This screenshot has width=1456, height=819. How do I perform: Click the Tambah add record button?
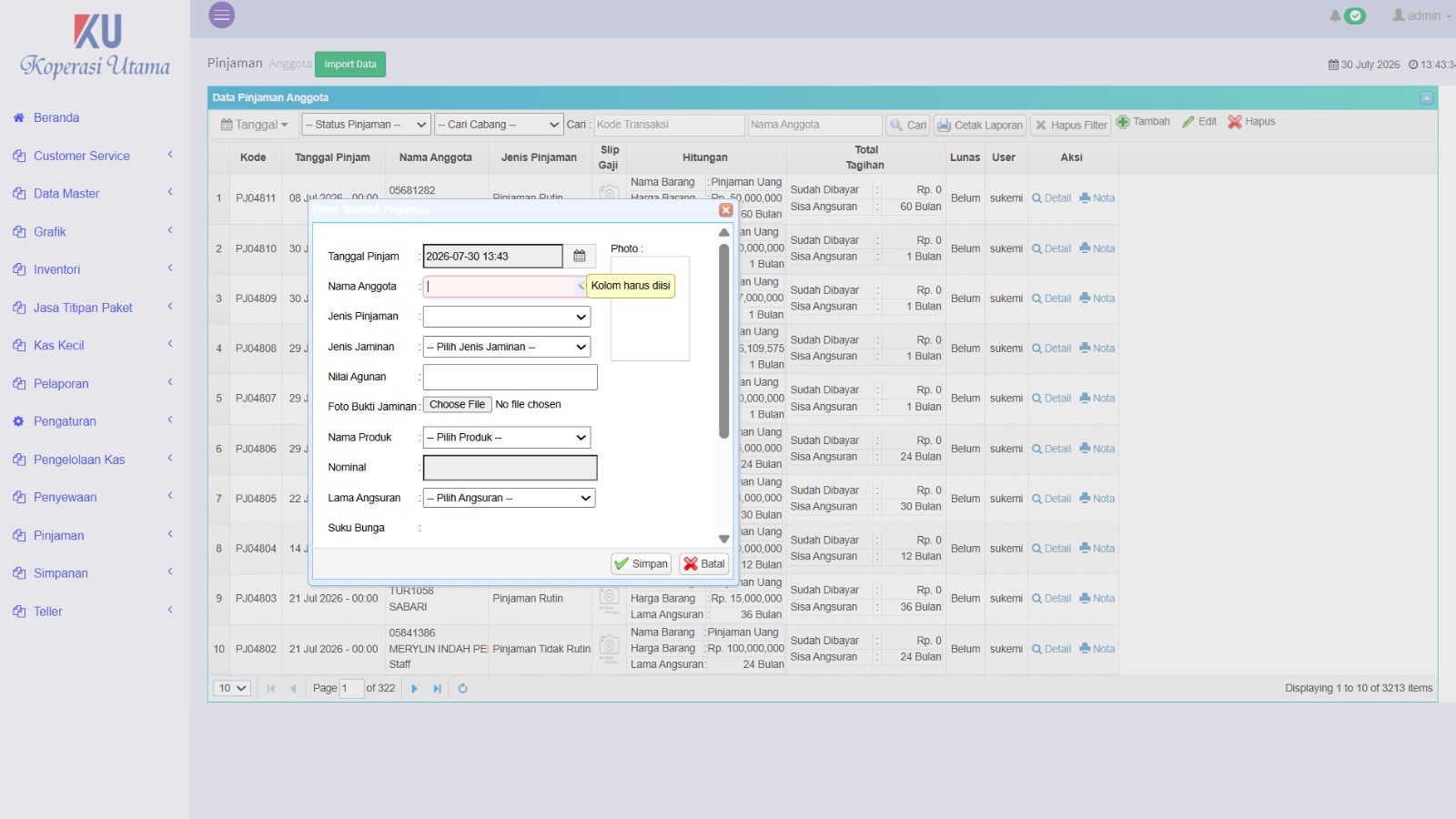[1143, 122]
